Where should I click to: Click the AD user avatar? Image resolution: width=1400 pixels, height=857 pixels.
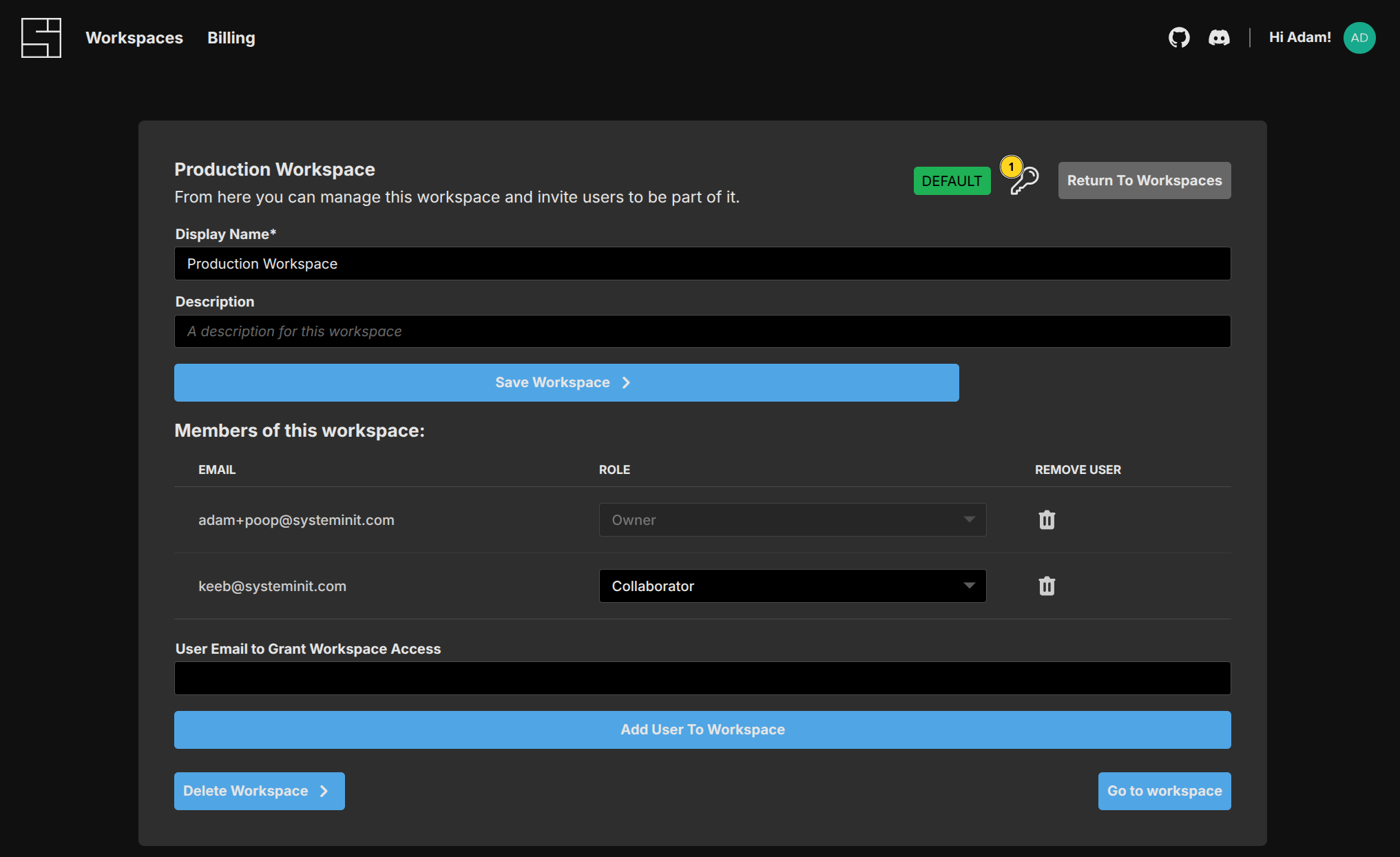1359,38
